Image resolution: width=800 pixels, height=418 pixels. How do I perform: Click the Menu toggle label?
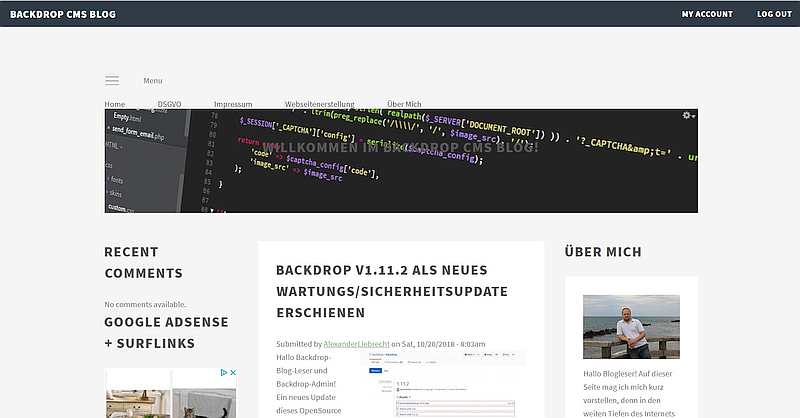(x=153, y=81)
